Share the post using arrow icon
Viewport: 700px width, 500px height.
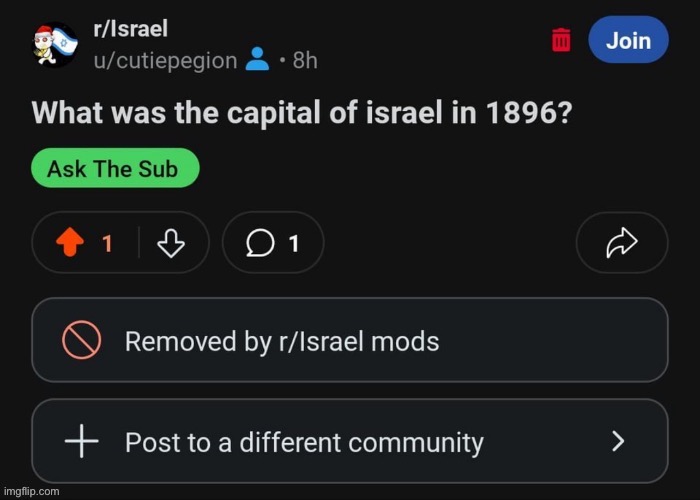pyautogui.click(x=622, y=242)
